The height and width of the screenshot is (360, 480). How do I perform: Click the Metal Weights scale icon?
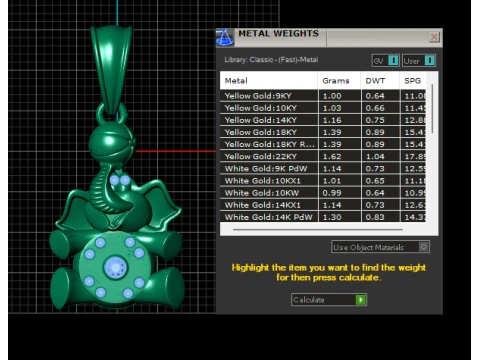tap(225, 38)
